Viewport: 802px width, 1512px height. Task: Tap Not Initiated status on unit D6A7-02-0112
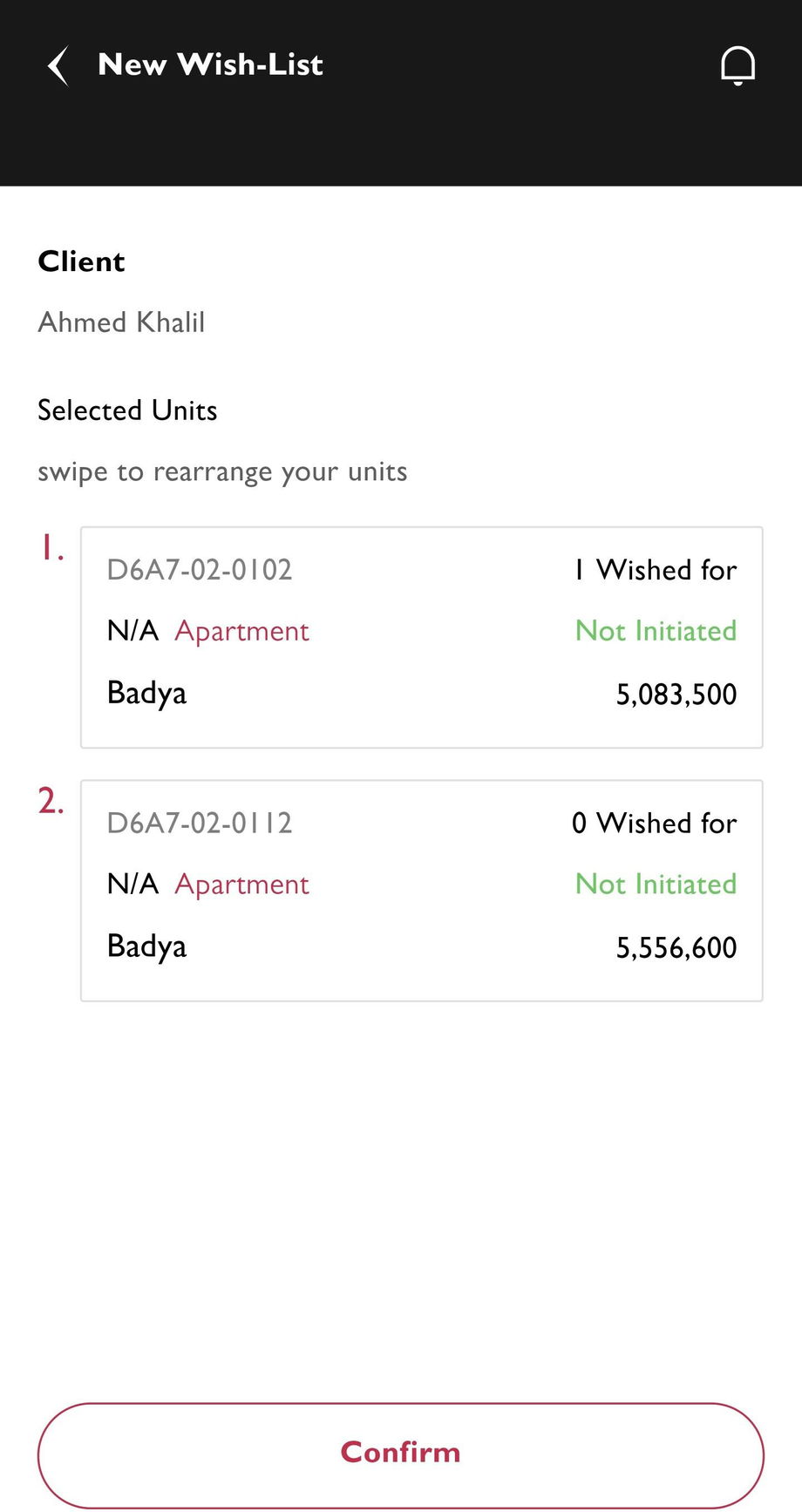point(656,885)
